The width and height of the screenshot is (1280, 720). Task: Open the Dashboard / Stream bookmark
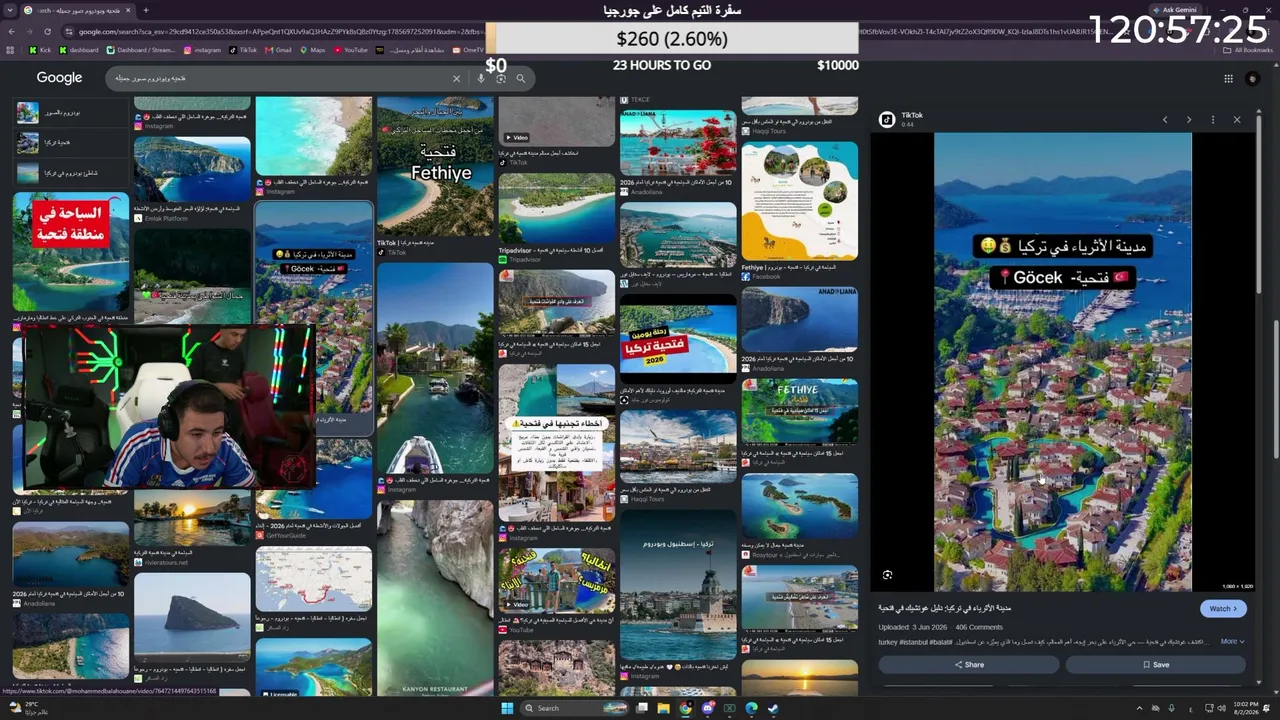[x=141, y=50]
